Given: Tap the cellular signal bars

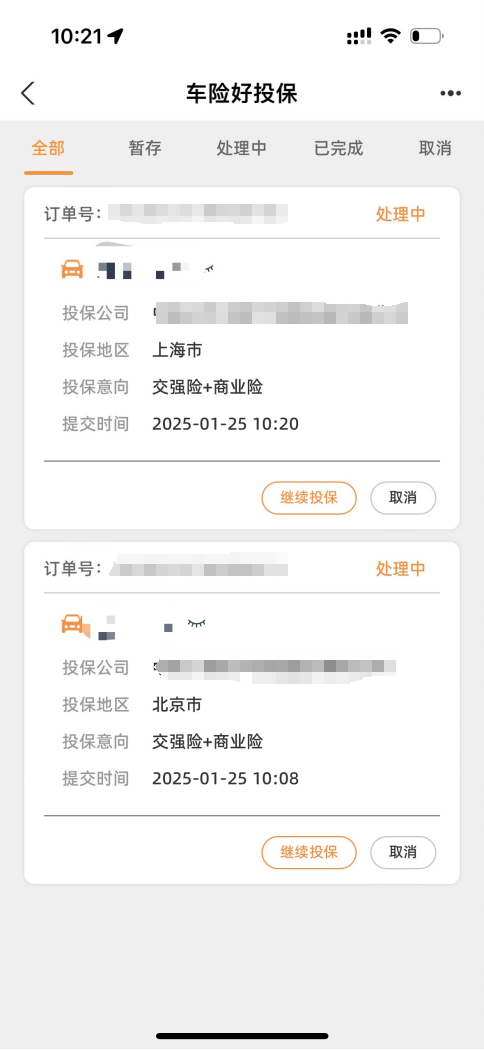Looking at the screenshot, I should coord(359,36).
